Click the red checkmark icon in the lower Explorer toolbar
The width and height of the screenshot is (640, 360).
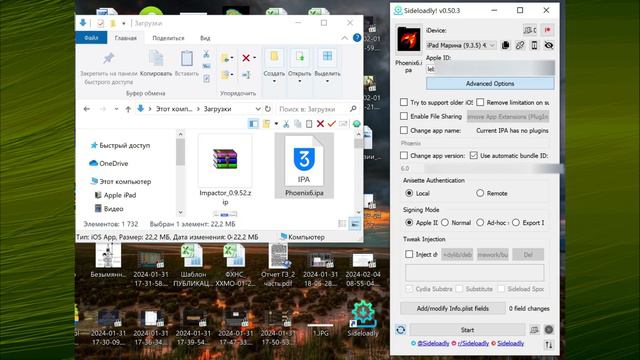[x=331, y=124]
